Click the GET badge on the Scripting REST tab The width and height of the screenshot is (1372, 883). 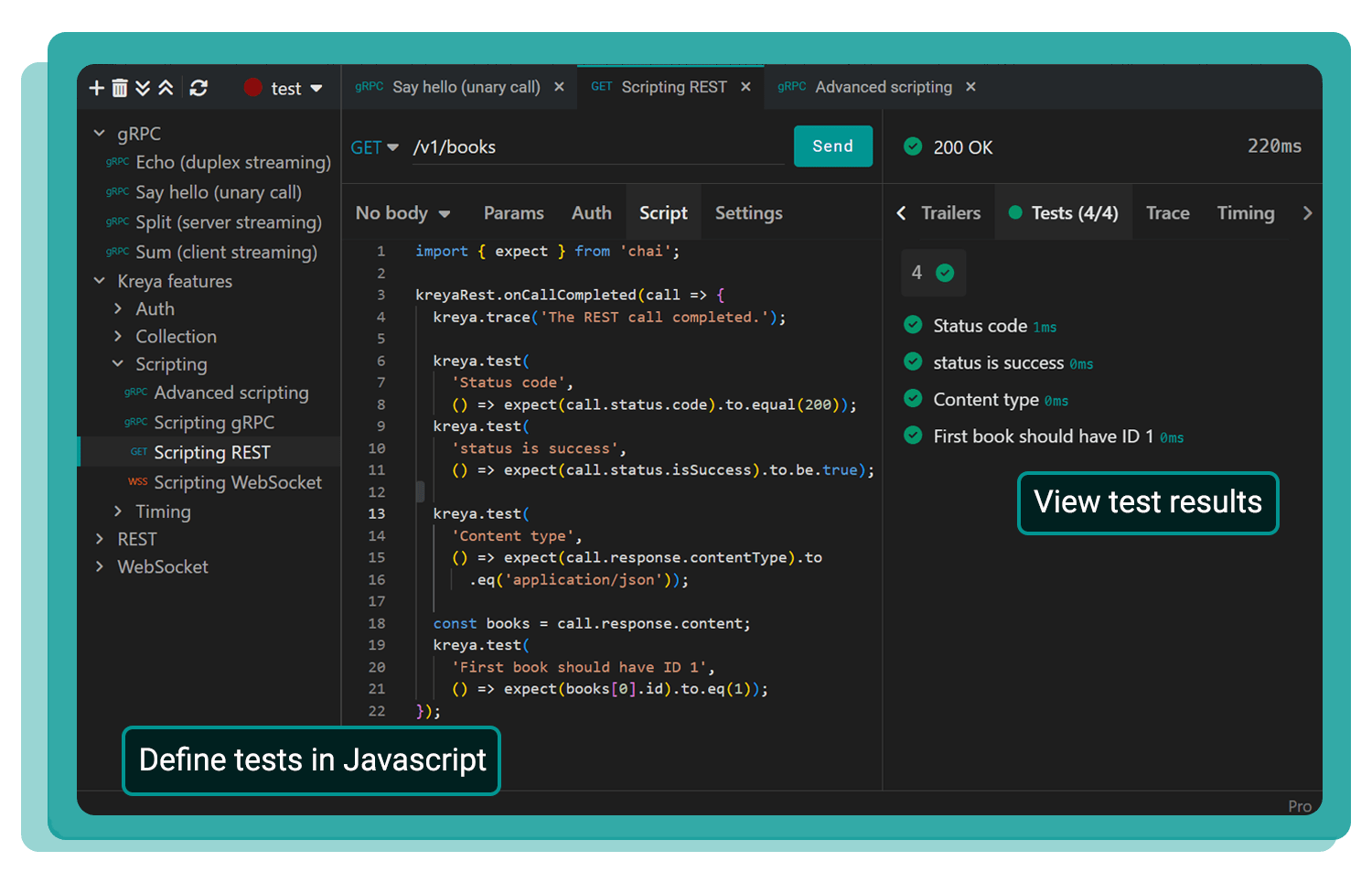(x=601, y=86)
